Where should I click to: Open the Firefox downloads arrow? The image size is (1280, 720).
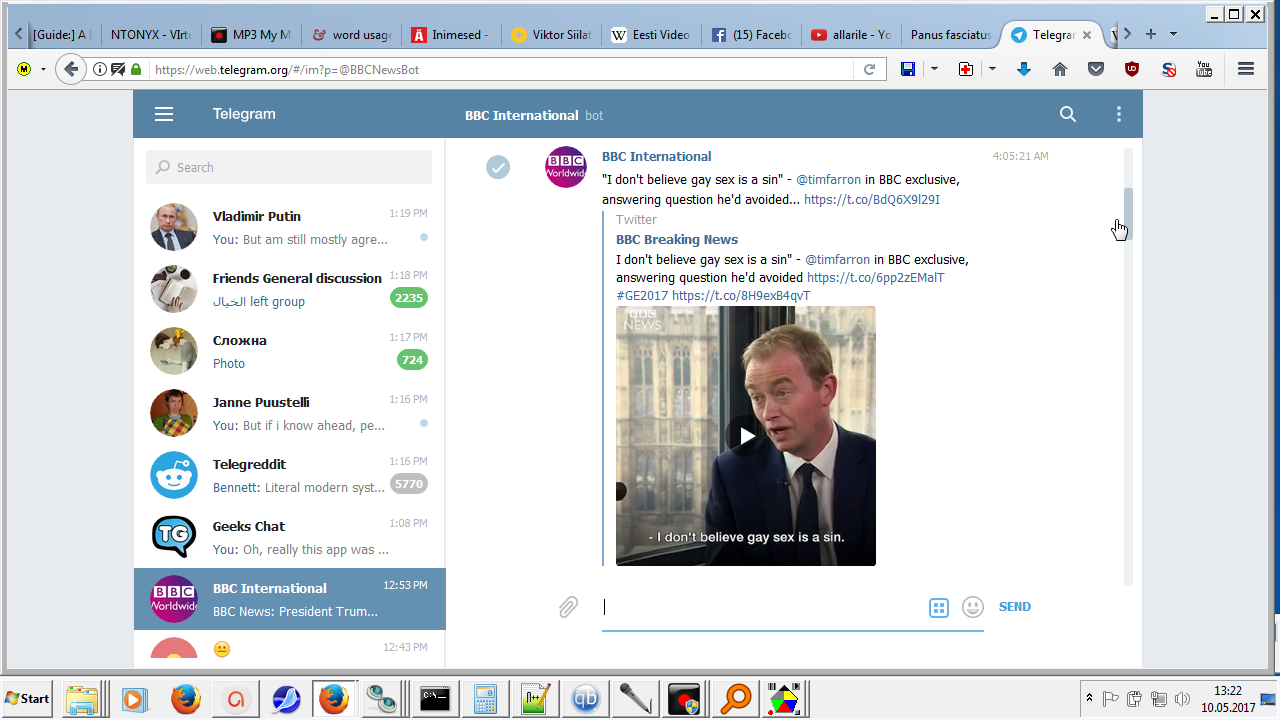click(1024, 69)
